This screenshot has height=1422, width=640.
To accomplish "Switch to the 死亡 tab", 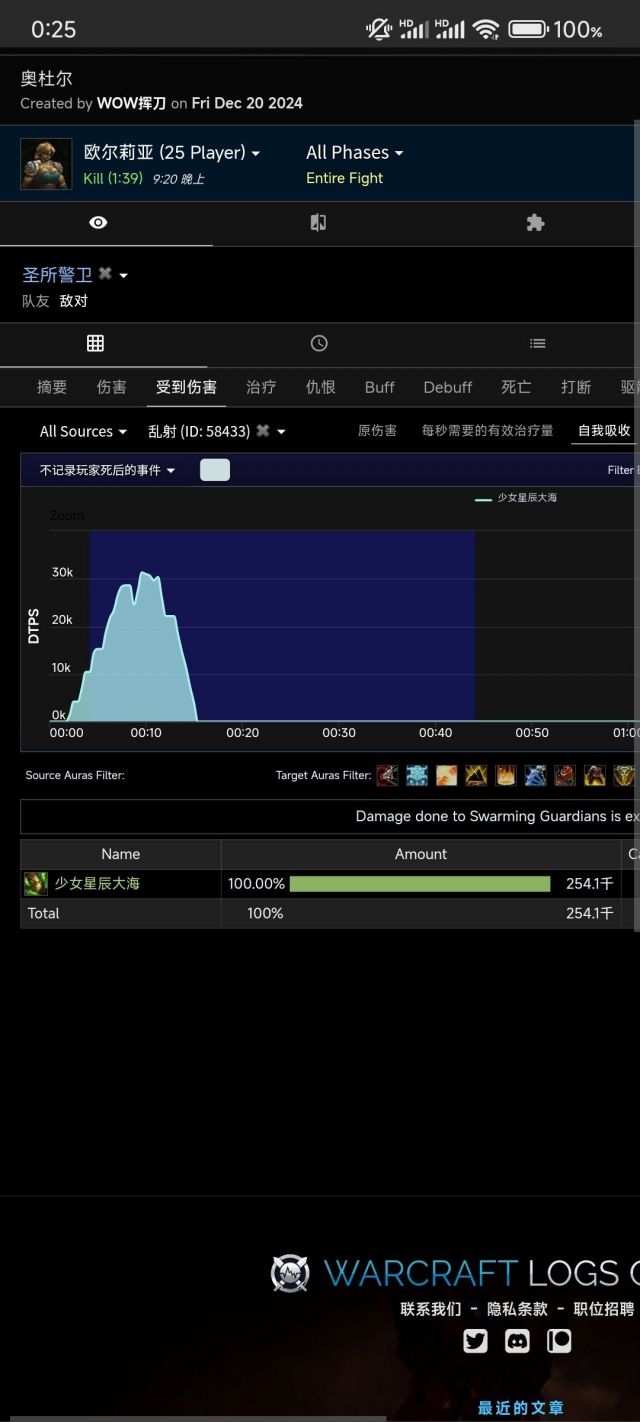I will (x=516, y=387).
